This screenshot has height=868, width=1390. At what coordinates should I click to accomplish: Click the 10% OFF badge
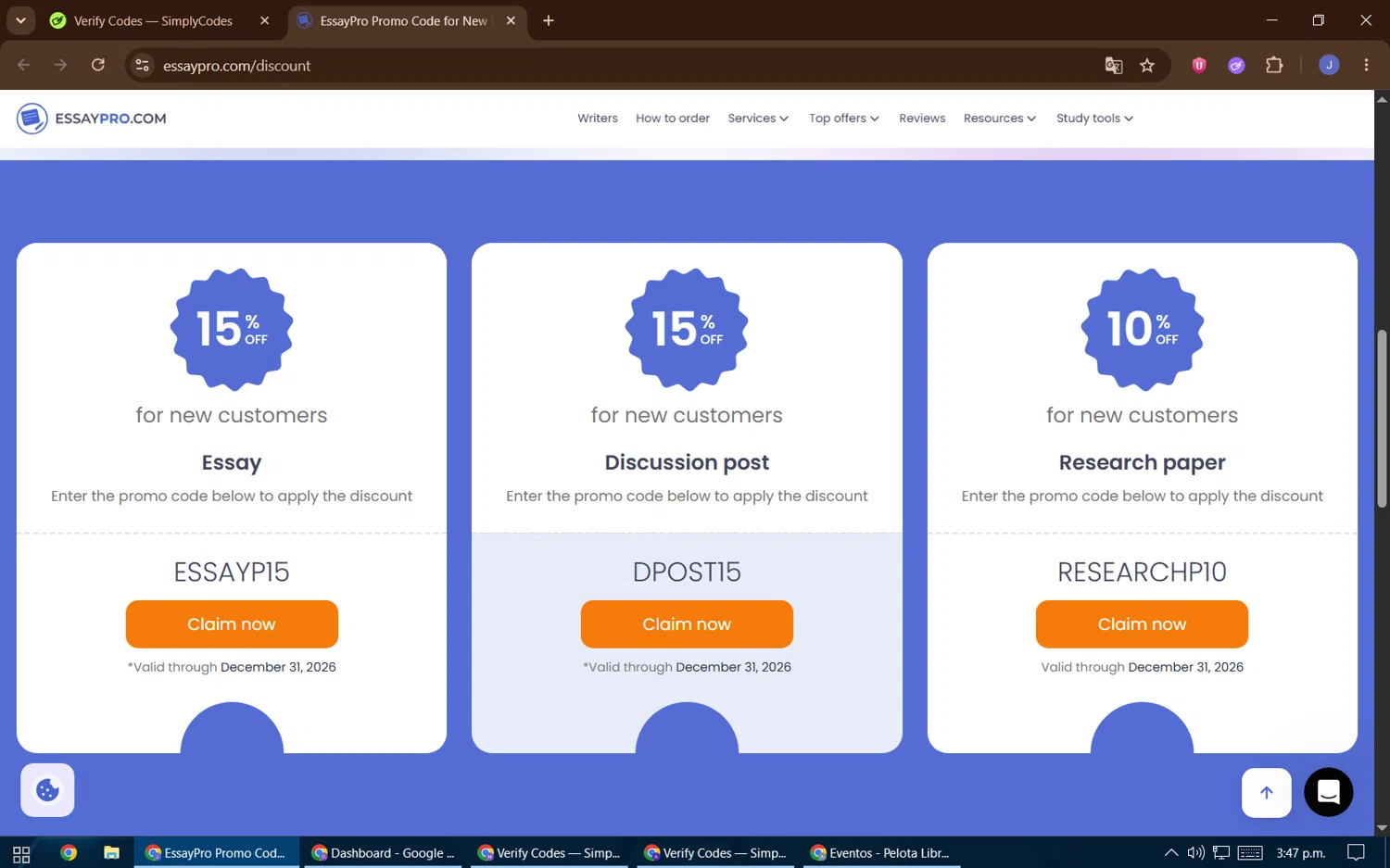coord(1142,329)
